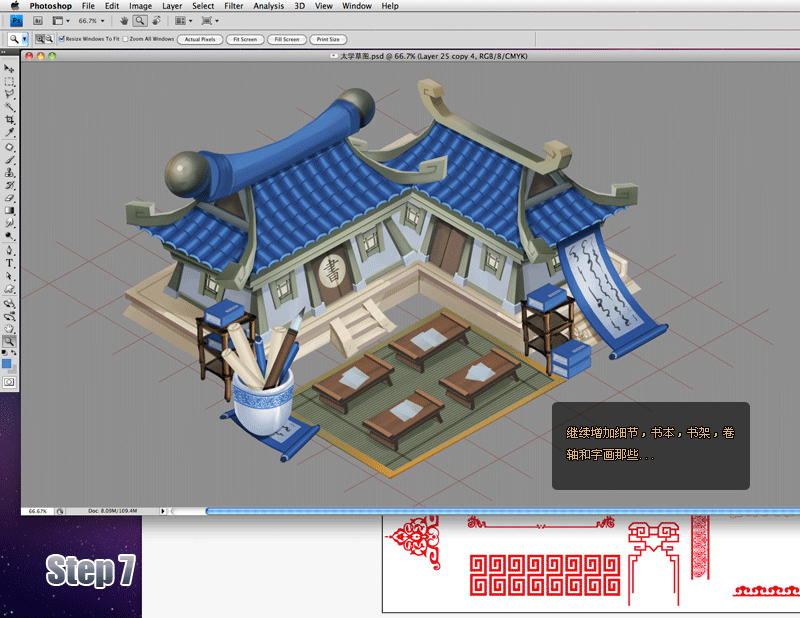The height and width of the screenshot is (618, 800).
Task: Select the Zoom tool in toolbox
Action: click(x=9, y=341)
